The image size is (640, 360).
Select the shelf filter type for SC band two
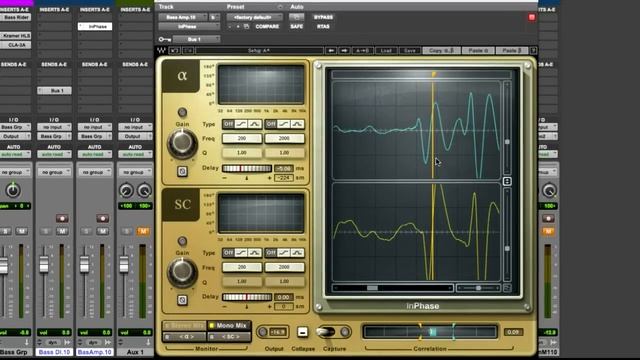284,253
